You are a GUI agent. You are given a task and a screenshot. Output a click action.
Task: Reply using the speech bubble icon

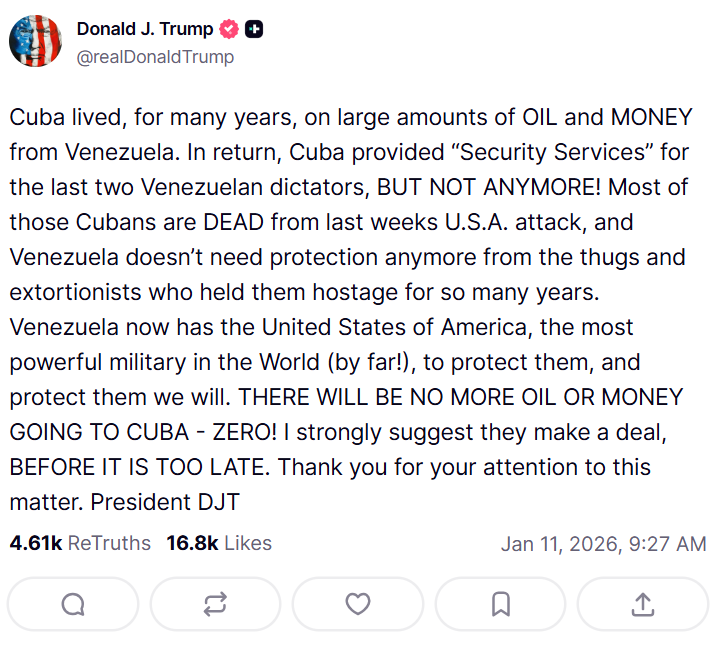pyautogui.click(x=73, y=604)
